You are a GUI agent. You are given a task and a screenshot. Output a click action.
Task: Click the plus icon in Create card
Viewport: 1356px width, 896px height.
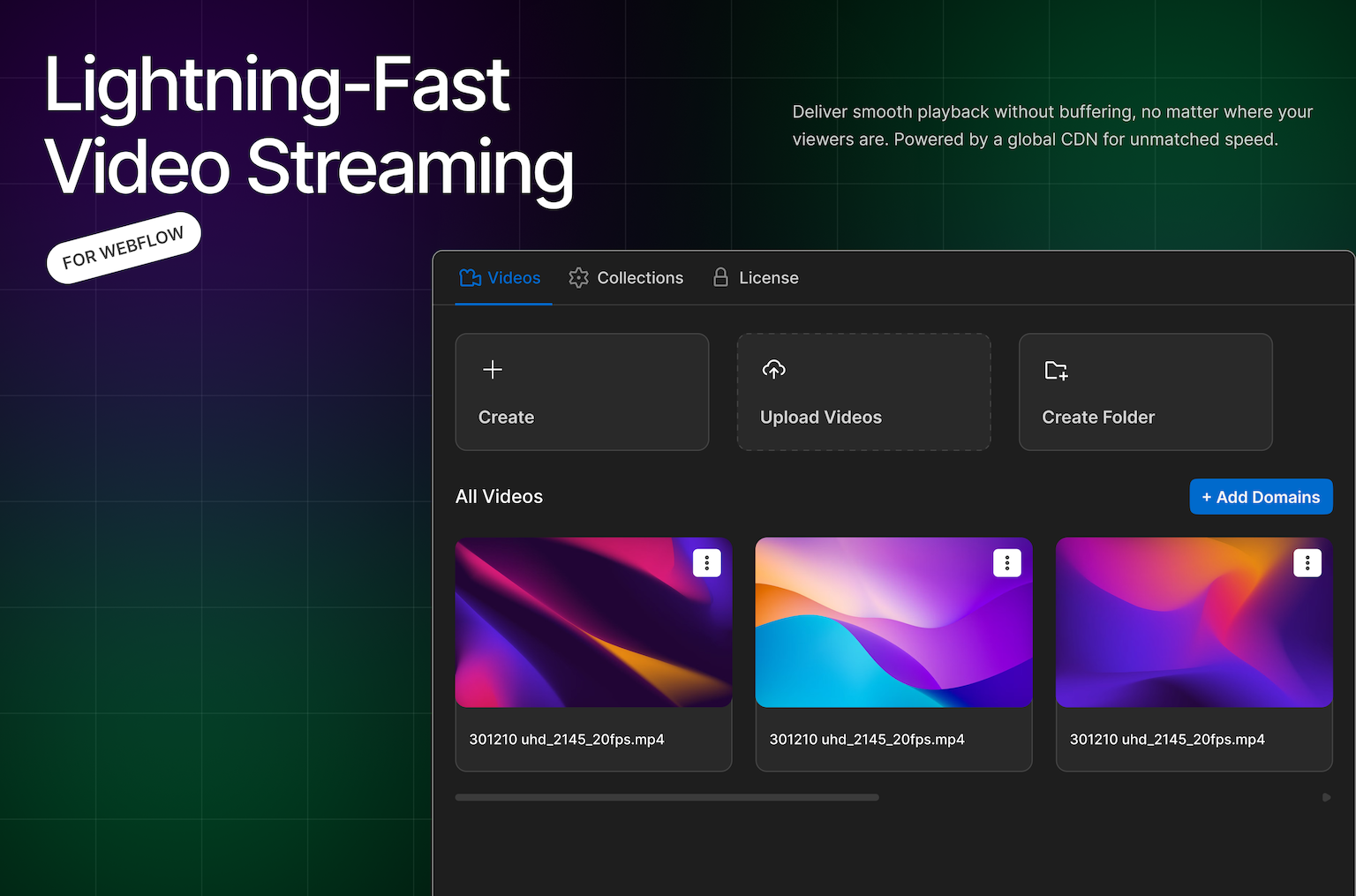493,370
